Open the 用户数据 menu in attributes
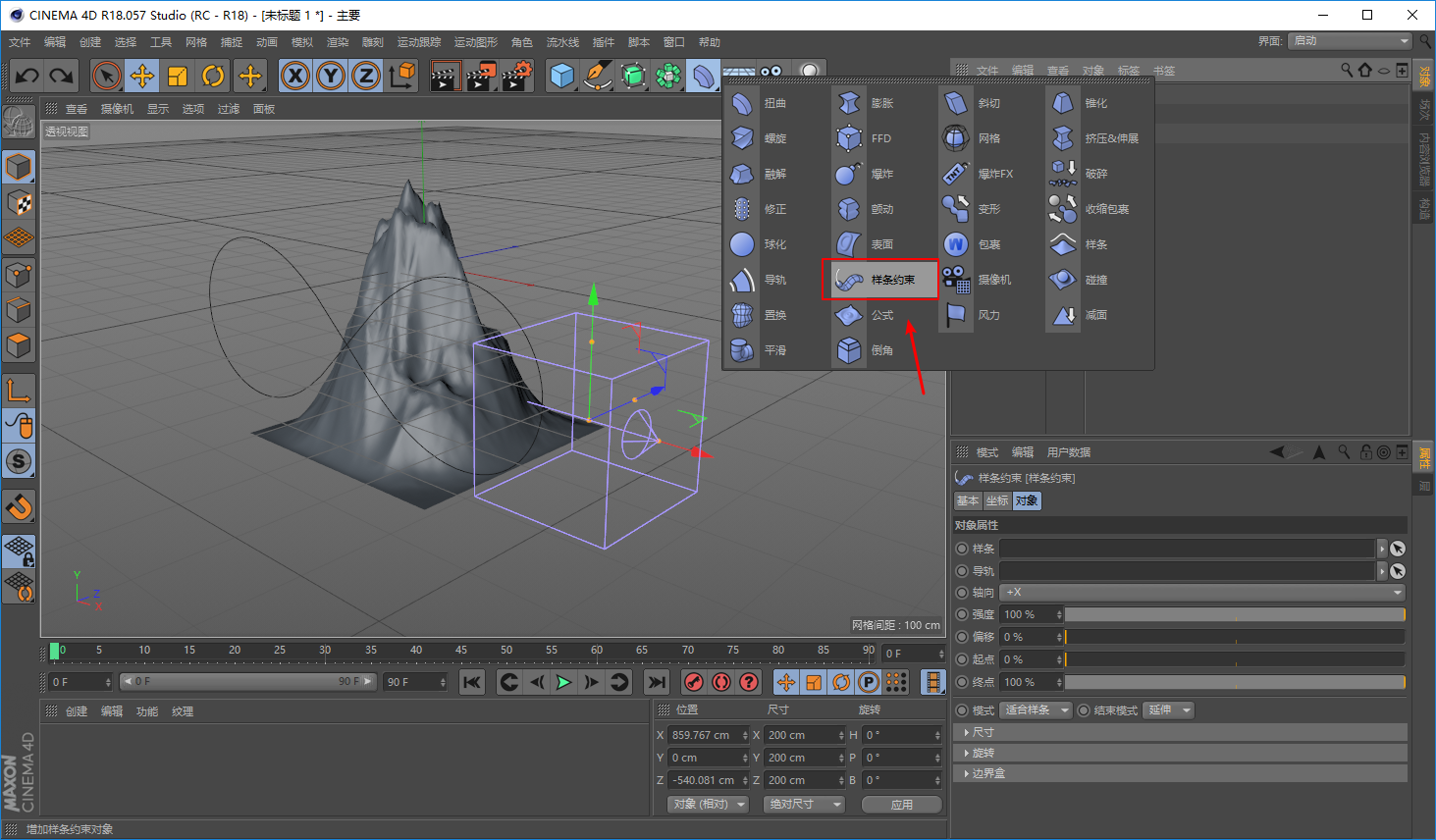Image resolution: width=1436 pixels, height=840 pixels. click(1069, 452)
